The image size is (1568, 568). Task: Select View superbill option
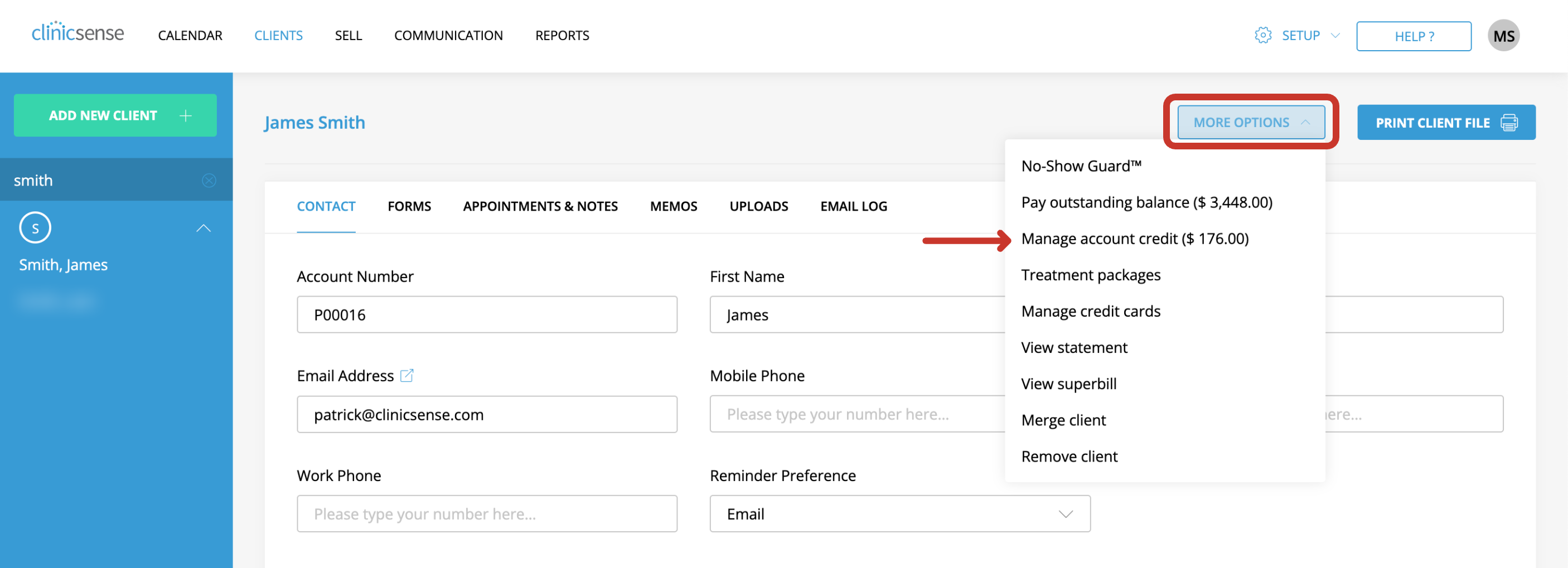click(x=1068, y=383)
